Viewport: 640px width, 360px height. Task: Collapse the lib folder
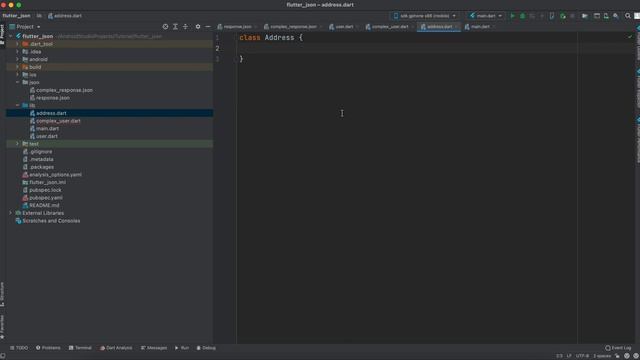point(18,105)
